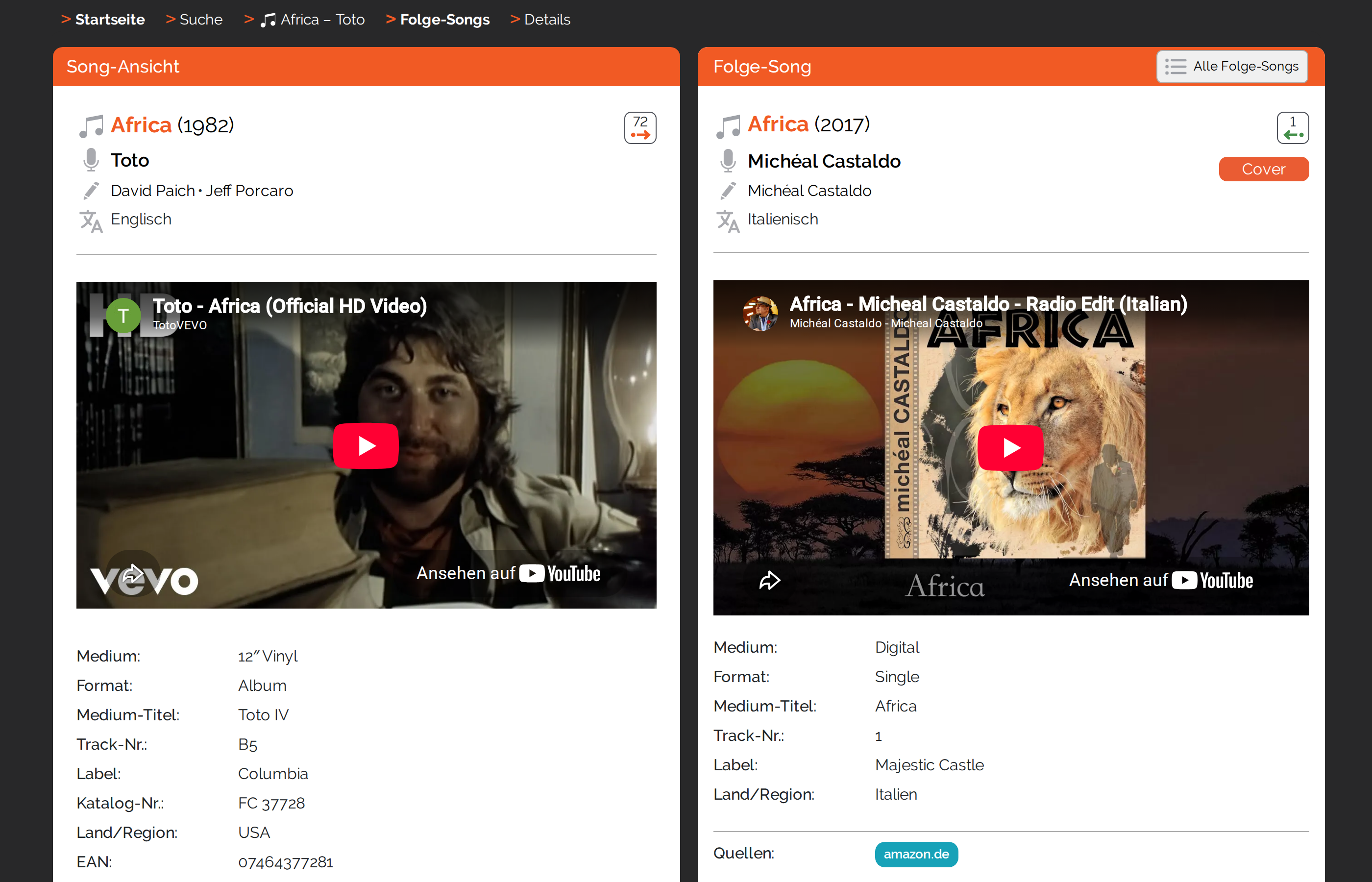The image size is (1372, 882).
Task: Select medium value '12" Vinyl'
Action: [268, 656]
